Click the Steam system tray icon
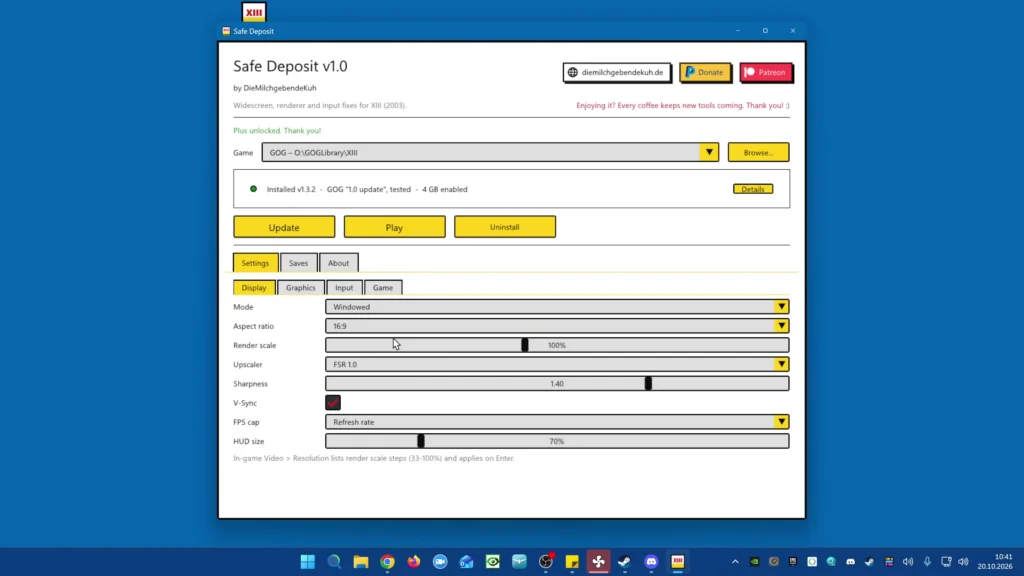Screen dimensions: 1024x576 pos(869,562)
